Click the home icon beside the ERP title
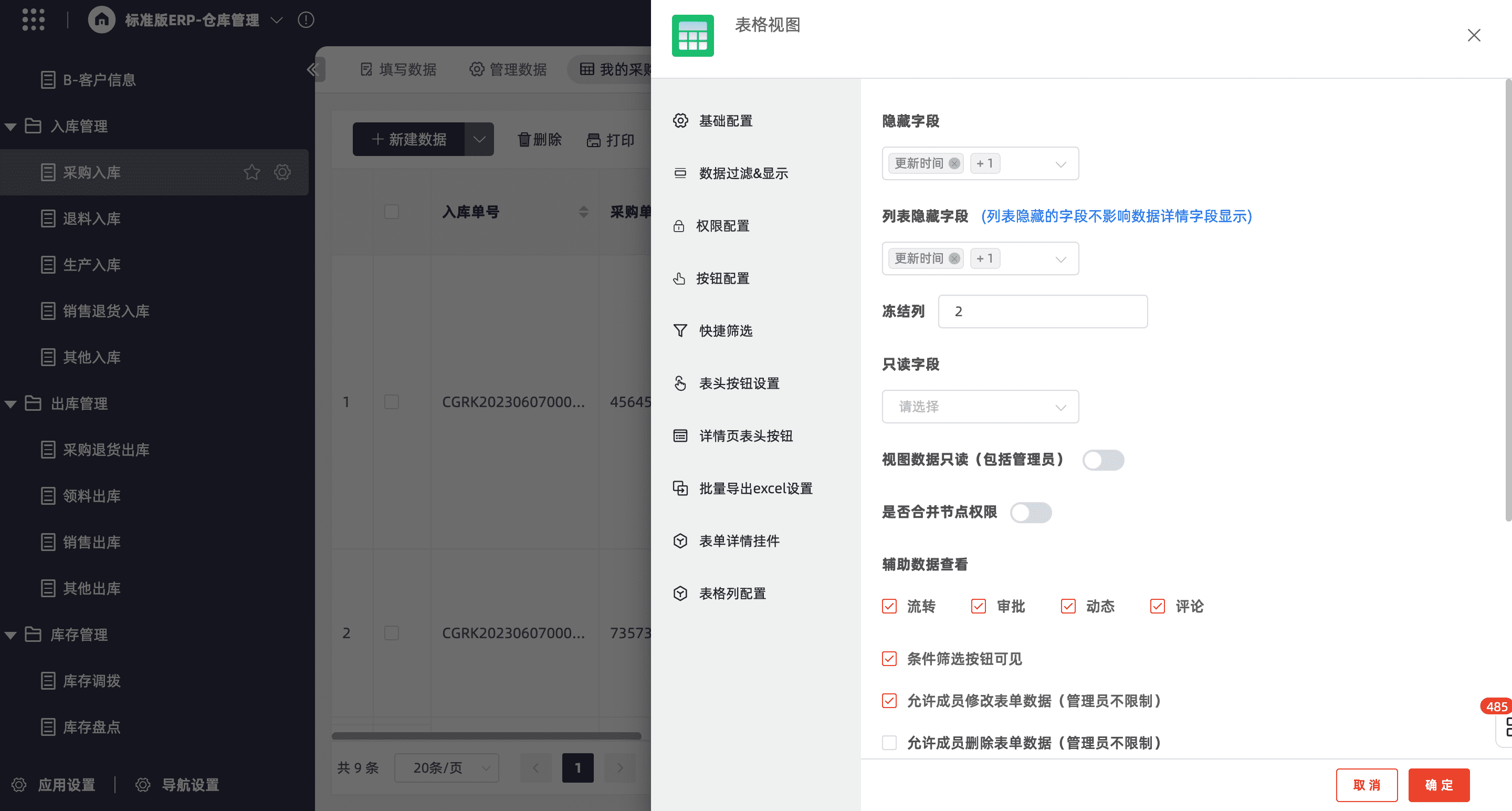The width and height of the screenshot is (1512, 811). pos(101,20)
